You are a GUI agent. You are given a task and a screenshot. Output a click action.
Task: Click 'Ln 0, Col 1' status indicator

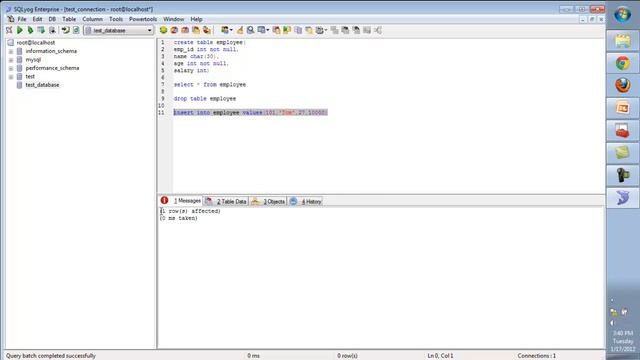point(440,356)
